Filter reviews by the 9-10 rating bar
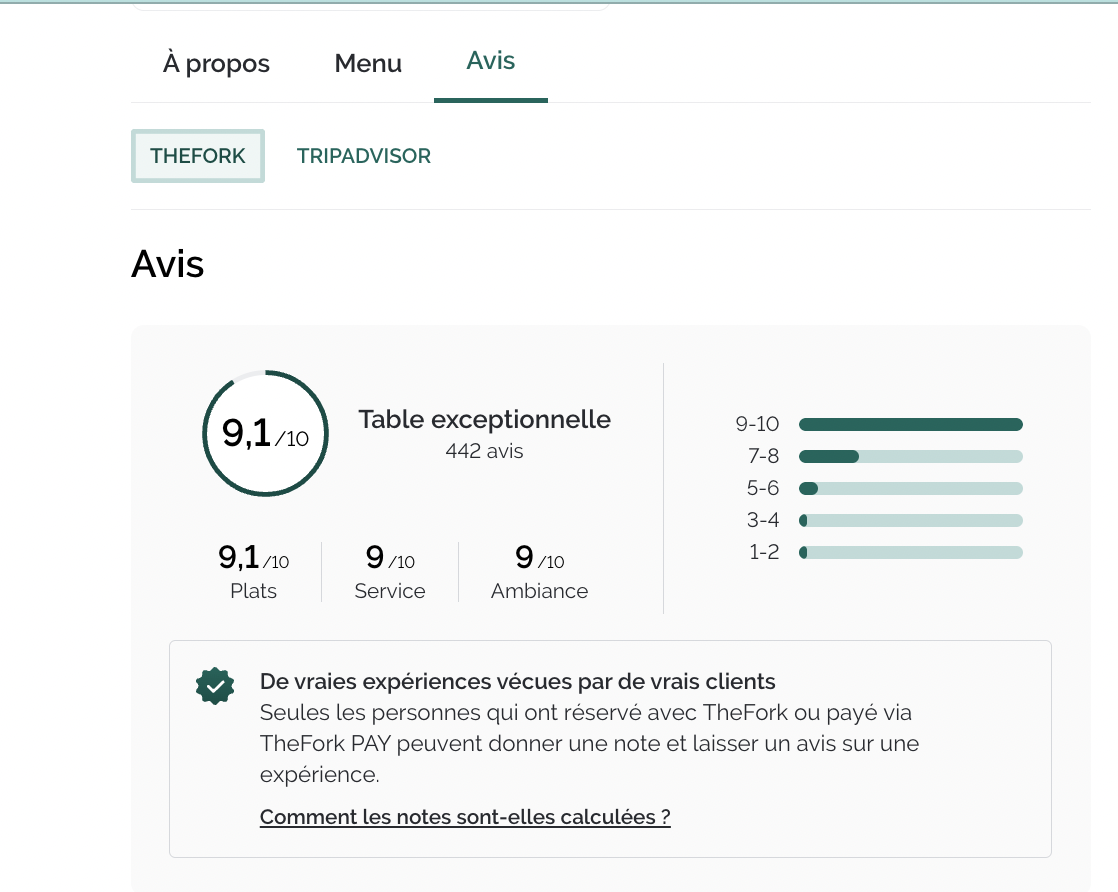 [x=910, y=425]
